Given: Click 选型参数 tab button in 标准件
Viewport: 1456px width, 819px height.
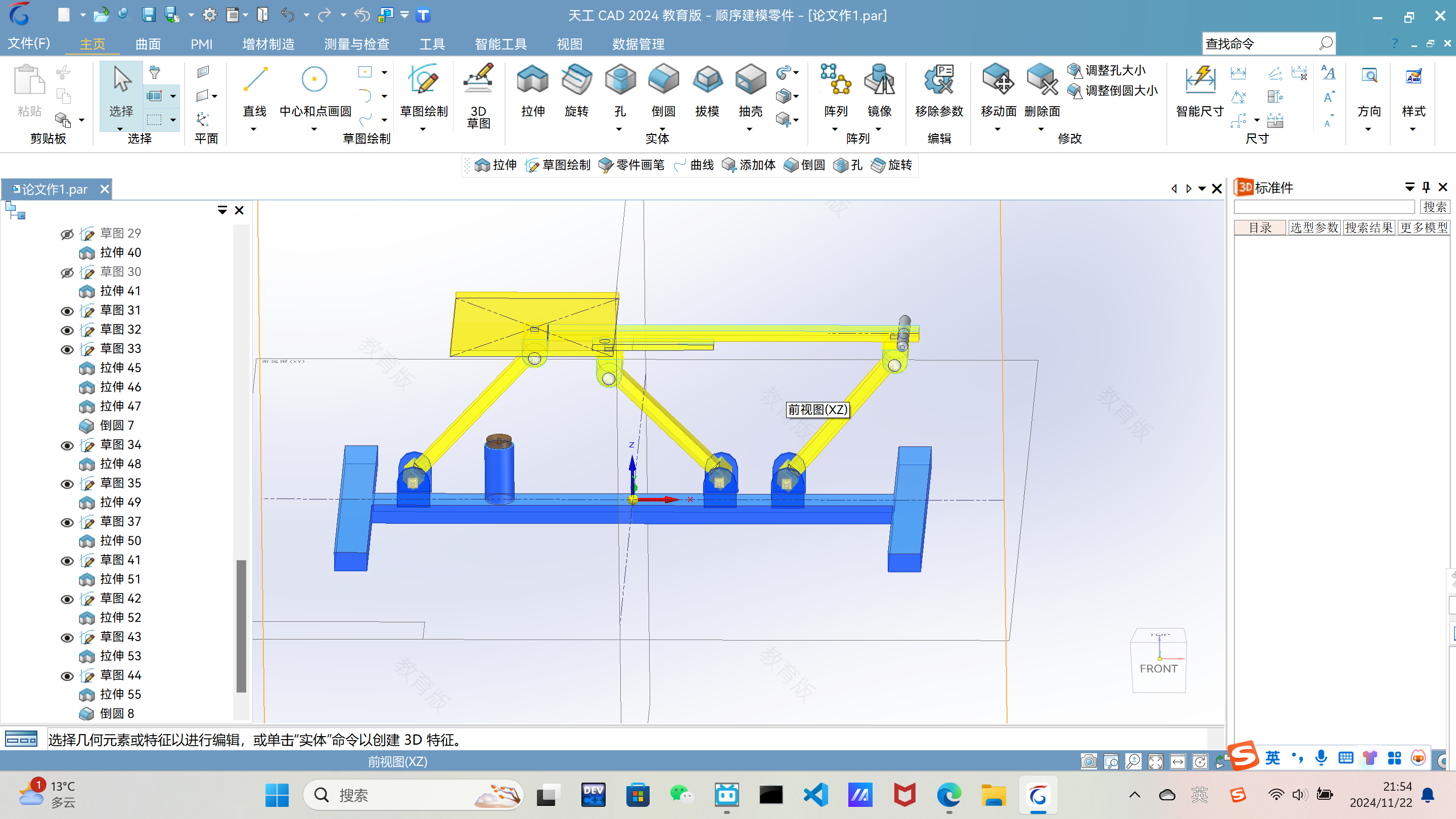Looking at the screenshot, I should pos(1313,228).
